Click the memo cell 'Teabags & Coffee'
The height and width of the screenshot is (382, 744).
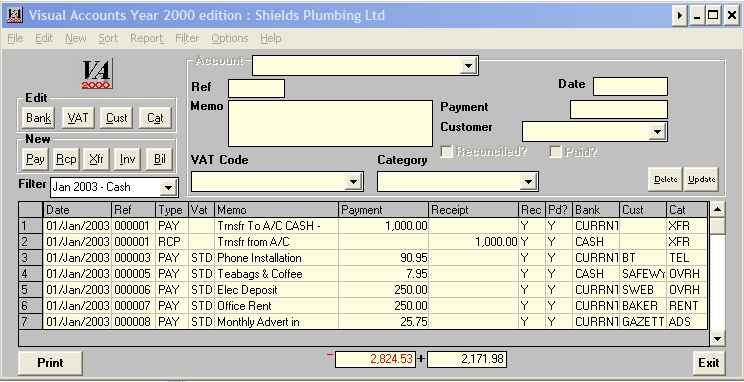[x=277, y=274]
